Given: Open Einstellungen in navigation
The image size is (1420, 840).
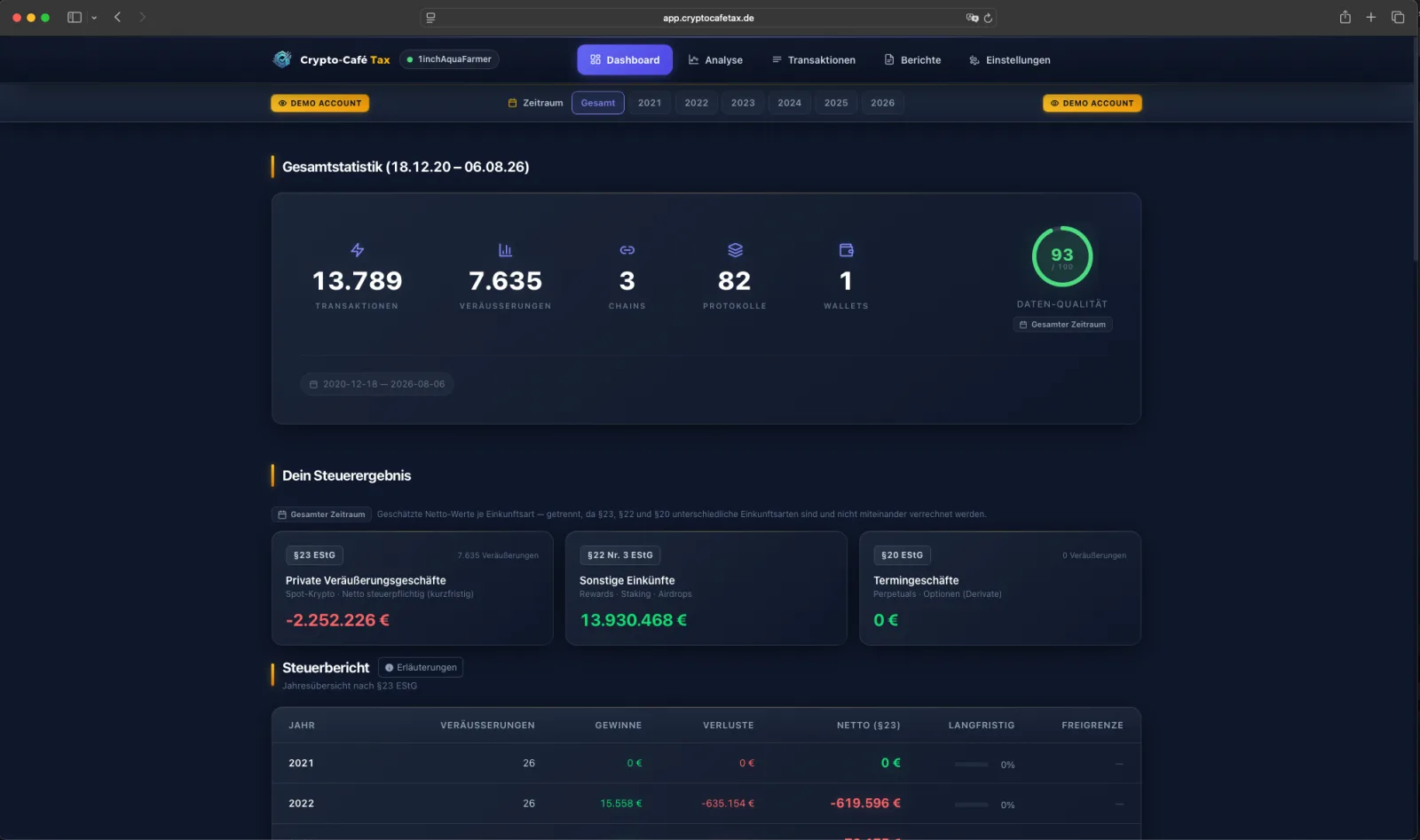Looking at the screenshot, I should (1009, 59).
